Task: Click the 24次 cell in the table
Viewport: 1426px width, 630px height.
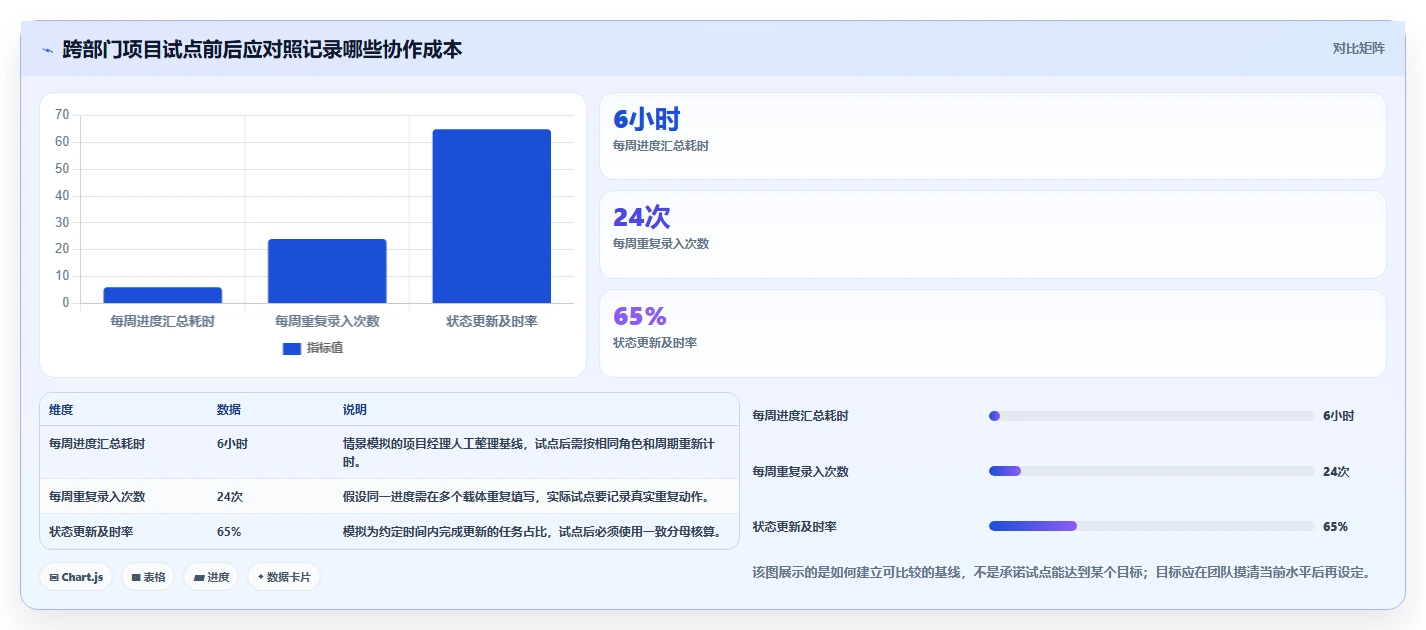Action: (x=230, y=497)
